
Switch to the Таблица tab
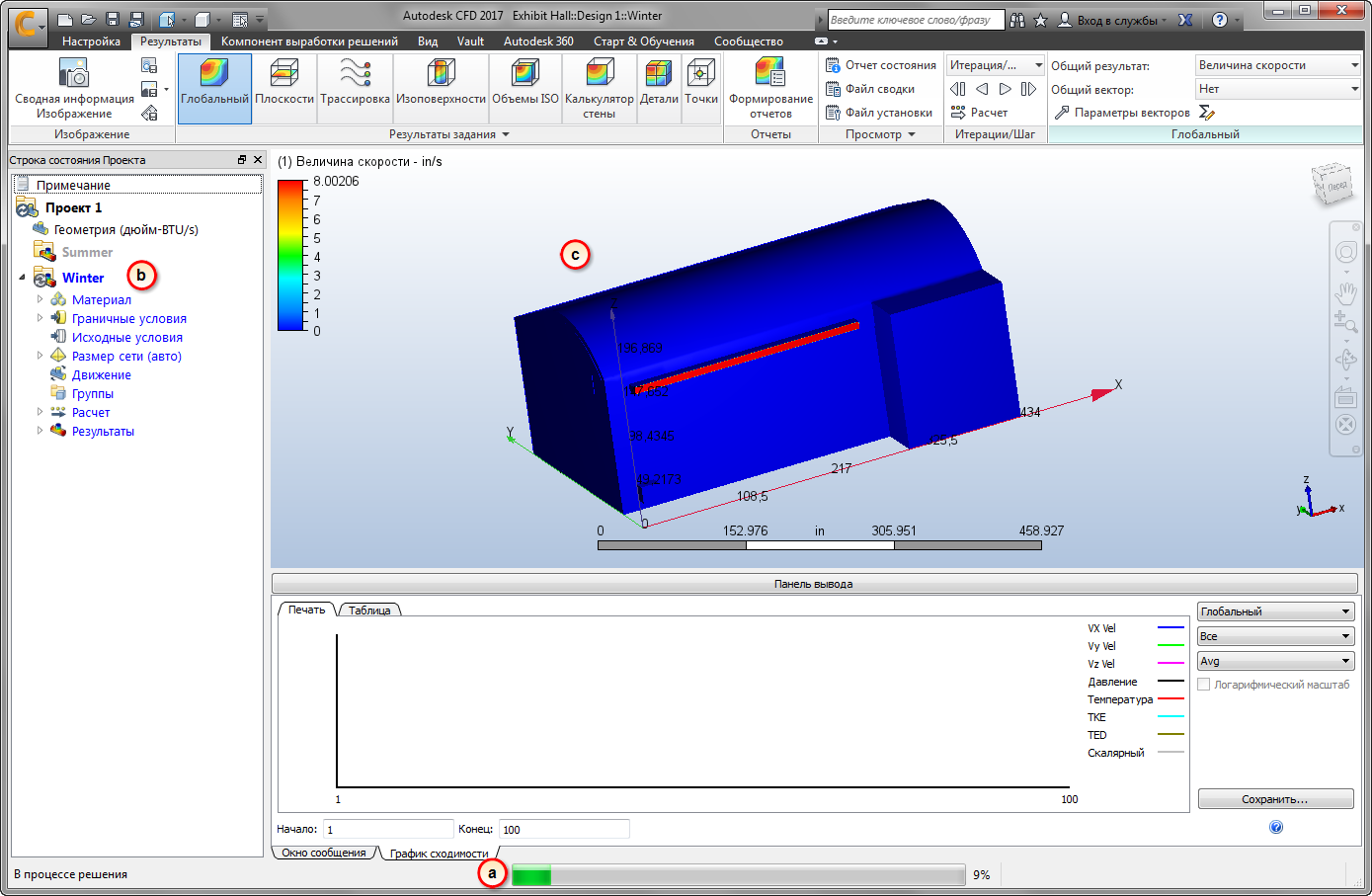tap(369, 611)
